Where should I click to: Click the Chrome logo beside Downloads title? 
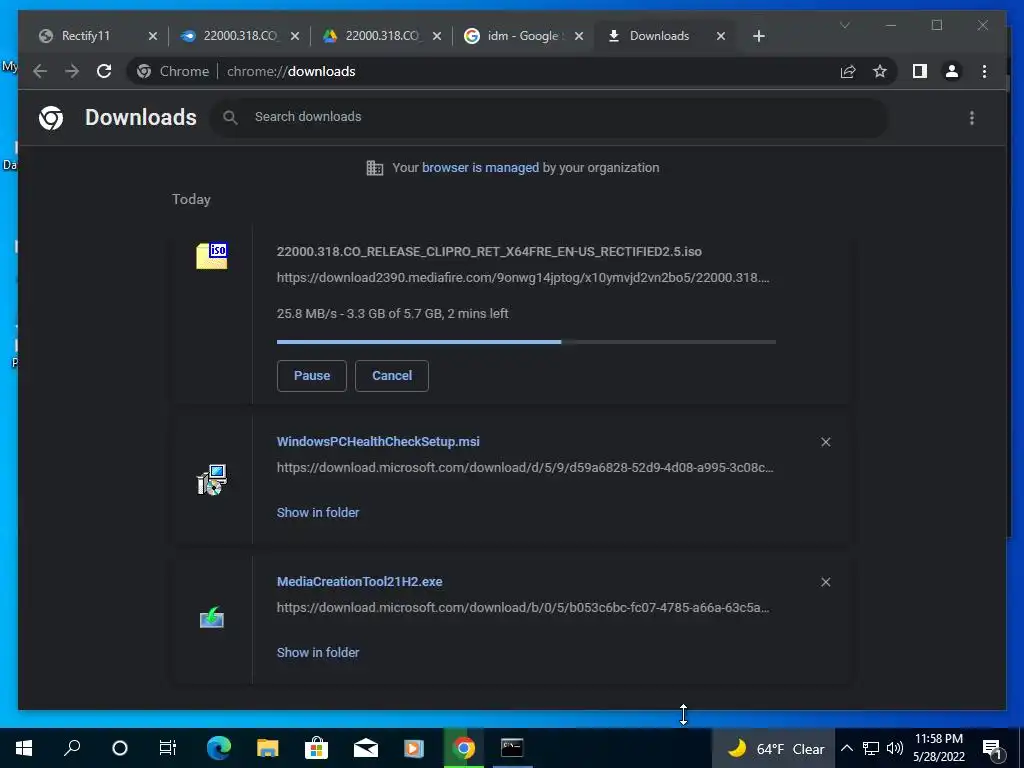[51, 118]
